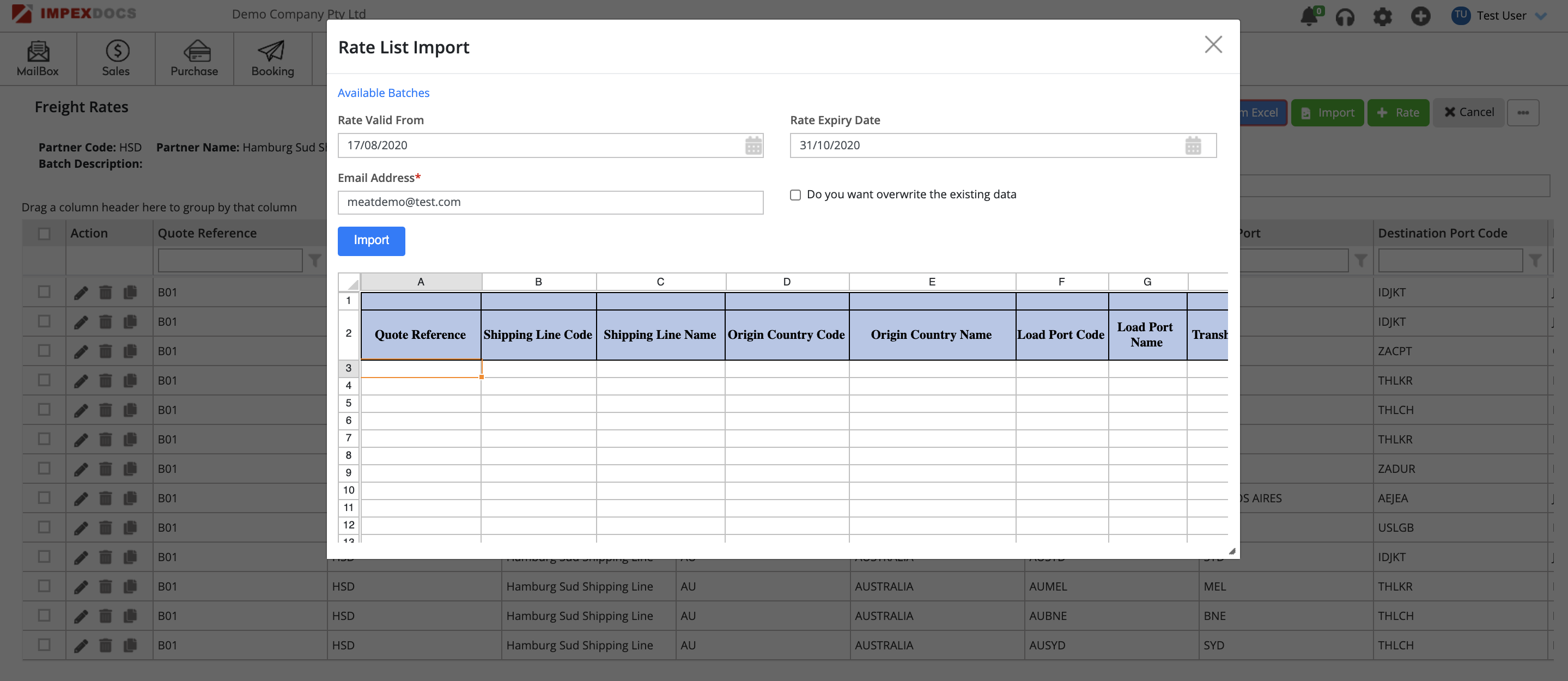Open the Quote Reference filter funnel
1568x681 pixels.
315,260
